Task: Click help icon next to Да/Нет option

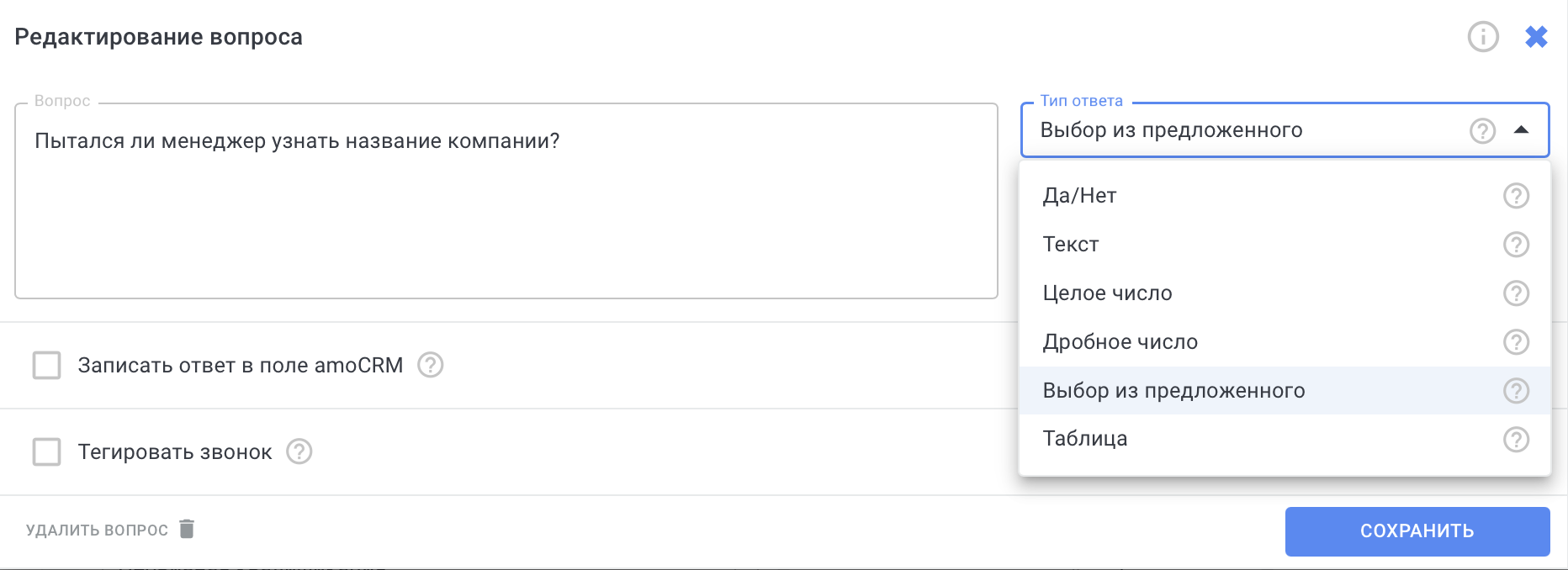Action: tap(1516, 196)
